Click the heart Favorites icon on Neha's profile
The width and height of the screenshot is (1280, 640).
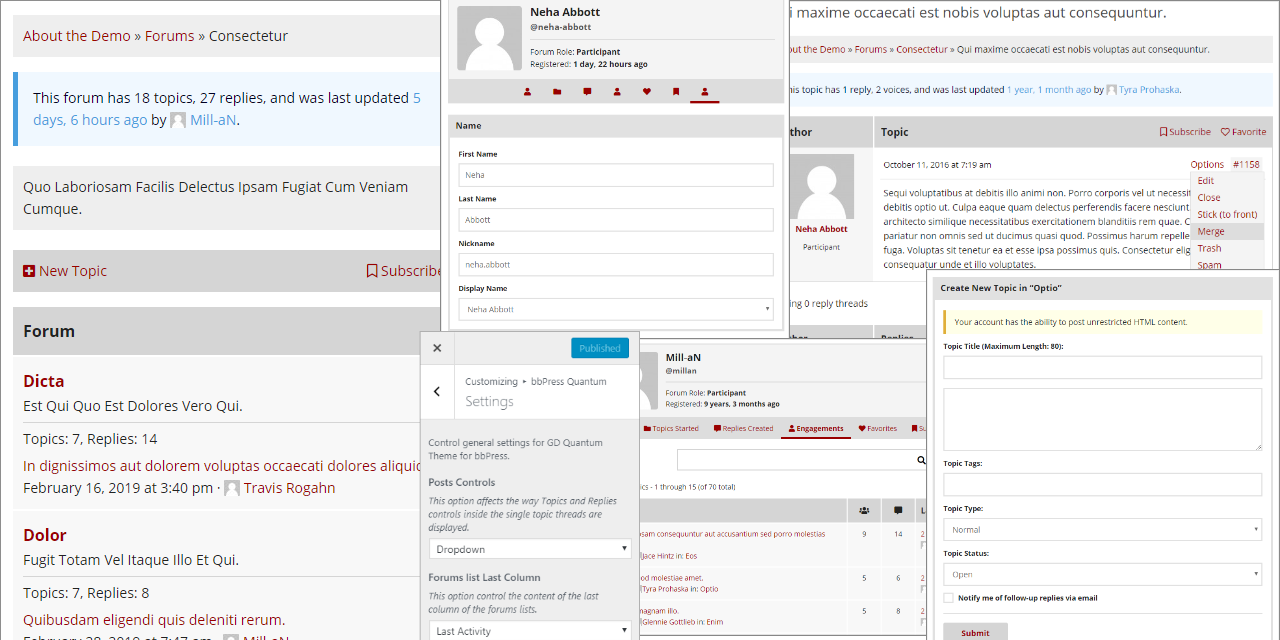647,90
